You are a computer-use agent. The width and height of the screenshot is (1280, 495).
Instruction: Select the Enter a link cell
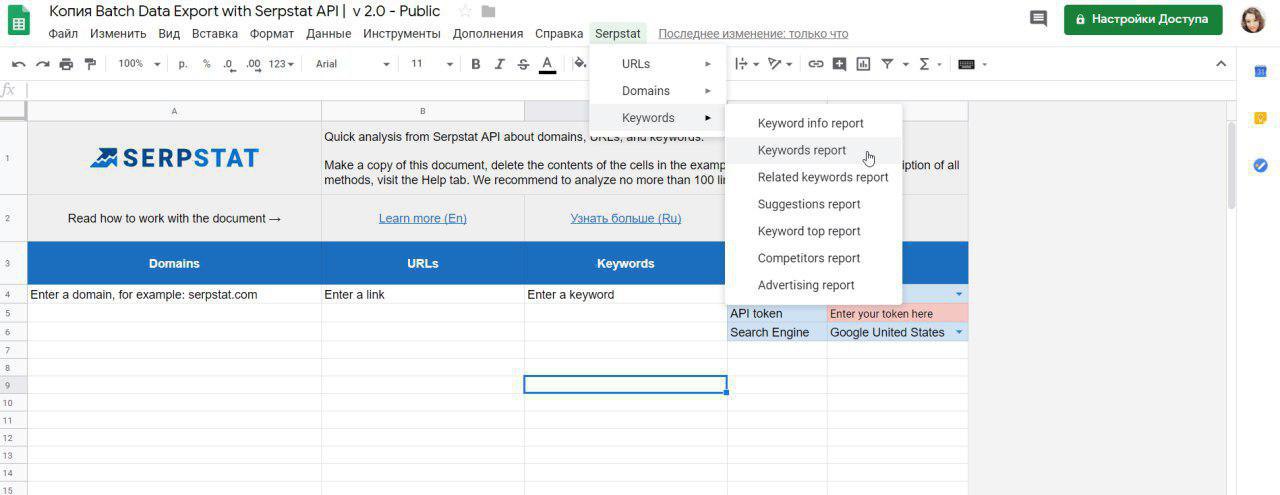click(423, 294)
